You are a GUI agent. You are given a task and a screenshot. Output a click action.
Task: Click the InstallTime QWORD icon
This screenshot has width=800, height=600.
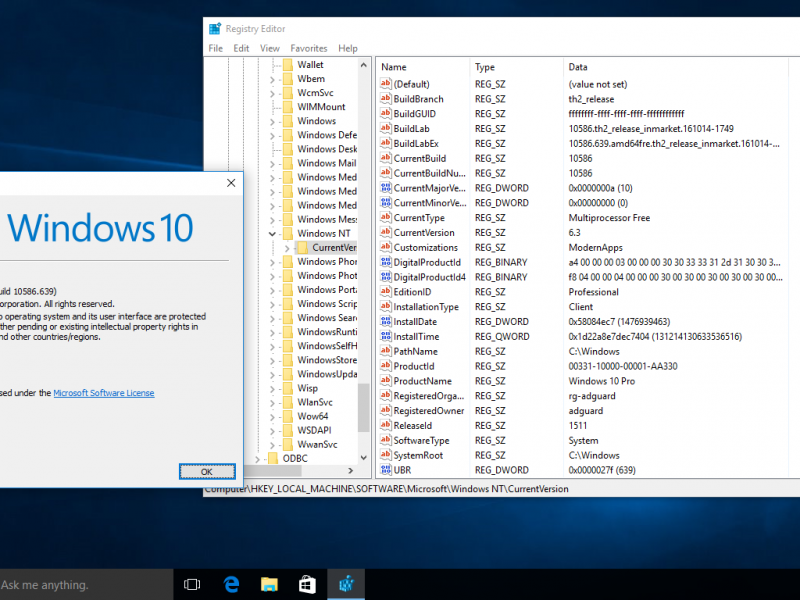[x=386, y=336]
